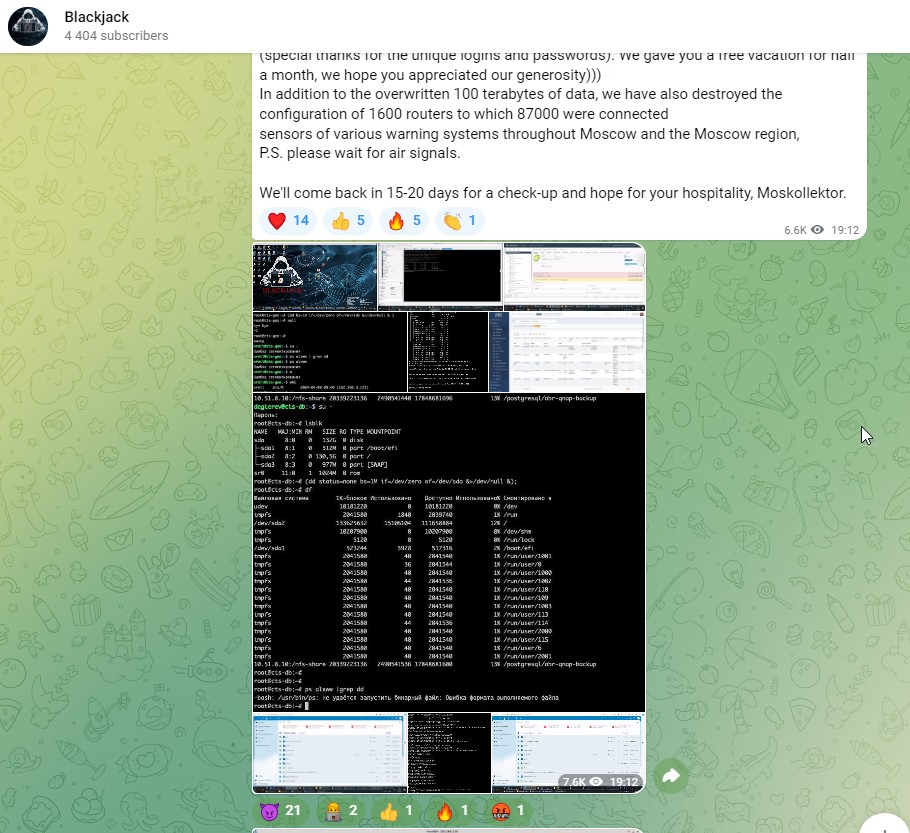This screenshot has width=910, height=833.
Task: Open the Blackjack logo thumbnail in album
Action: point(314,277)
